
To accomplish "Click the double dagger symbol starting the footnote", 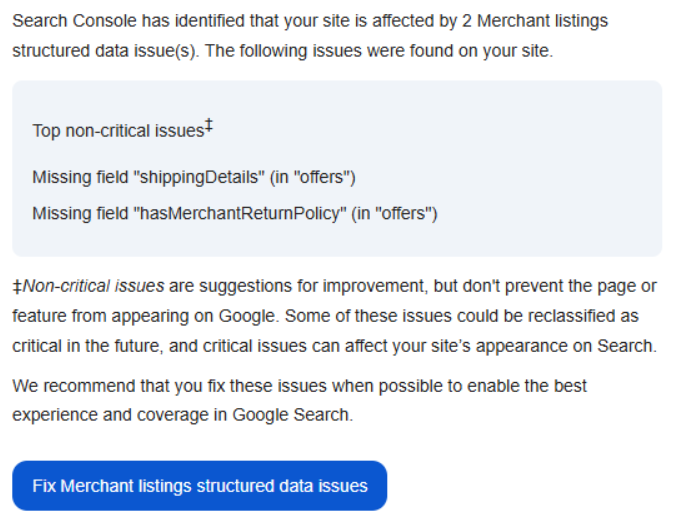I will (17, 286).
